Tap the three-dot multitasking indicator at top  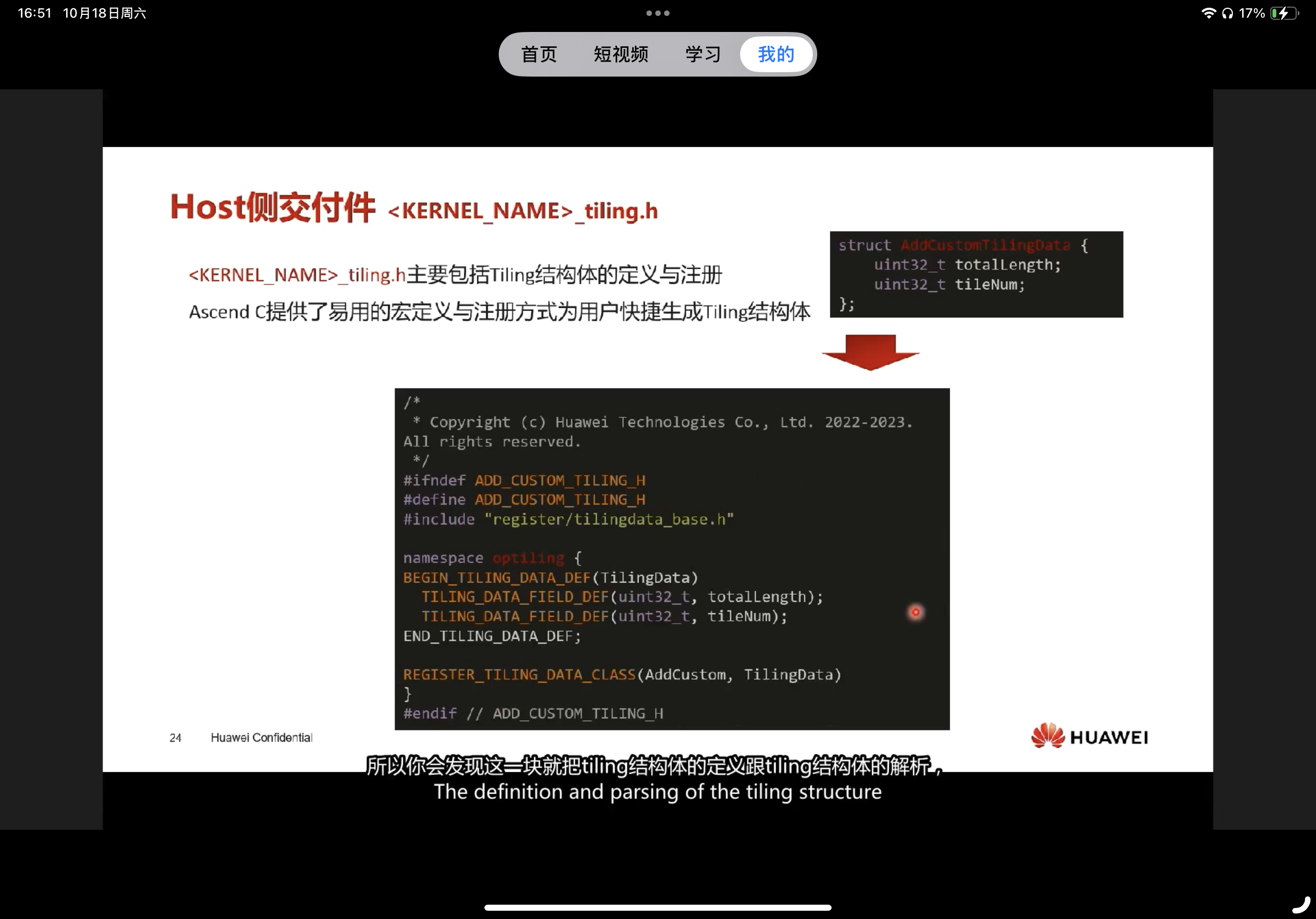[x=657, y=13]
